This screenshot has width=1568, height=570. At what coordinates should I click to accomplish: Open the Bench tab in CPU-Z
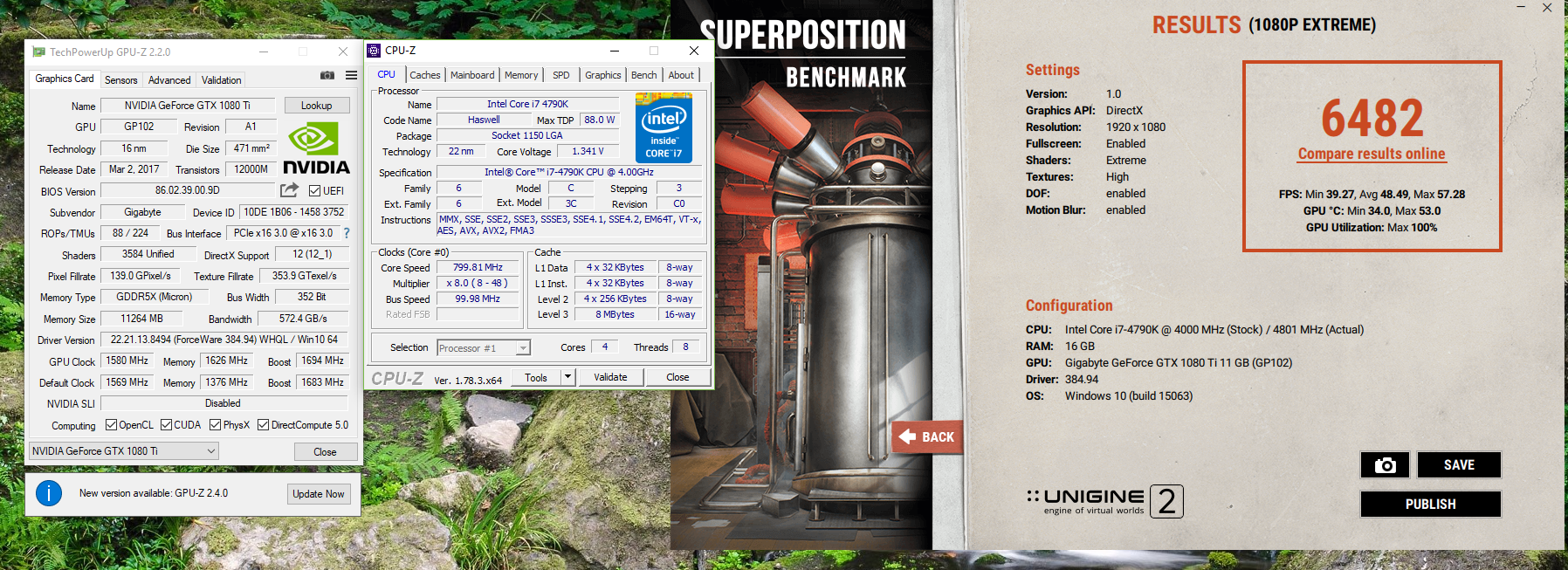[x=644, y=75]
